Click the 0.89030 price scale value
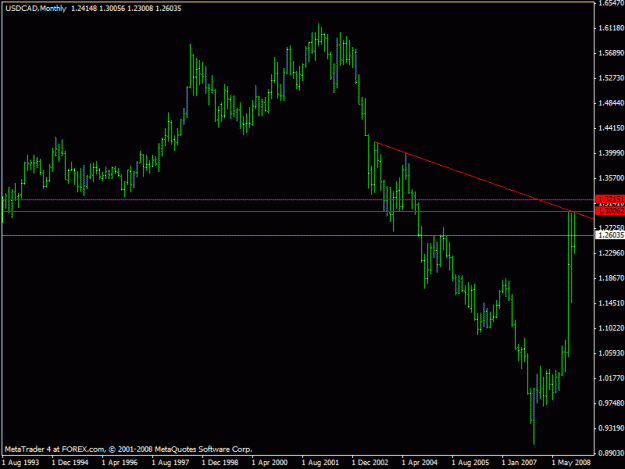The width and height of the screenshot is (625, 469). point(611,453)
